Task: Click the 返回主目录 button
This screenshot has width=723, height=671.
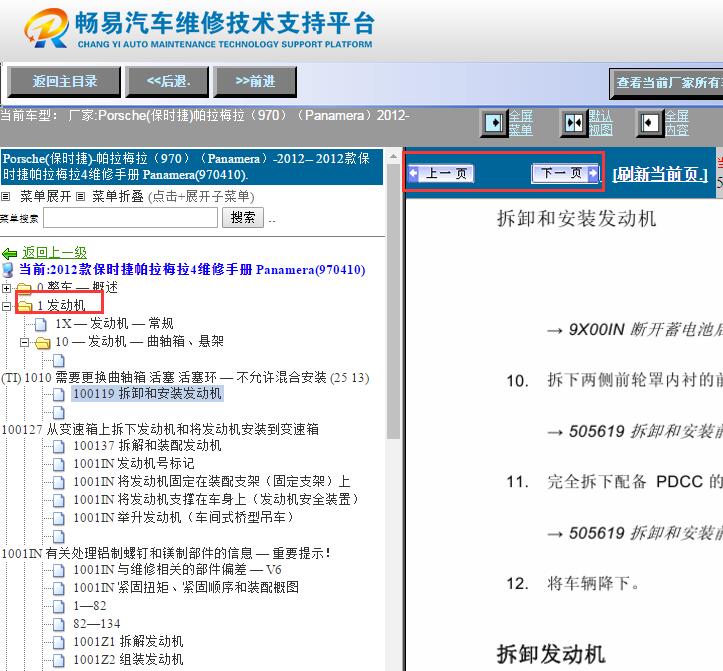Action: [x=65, y=82]
